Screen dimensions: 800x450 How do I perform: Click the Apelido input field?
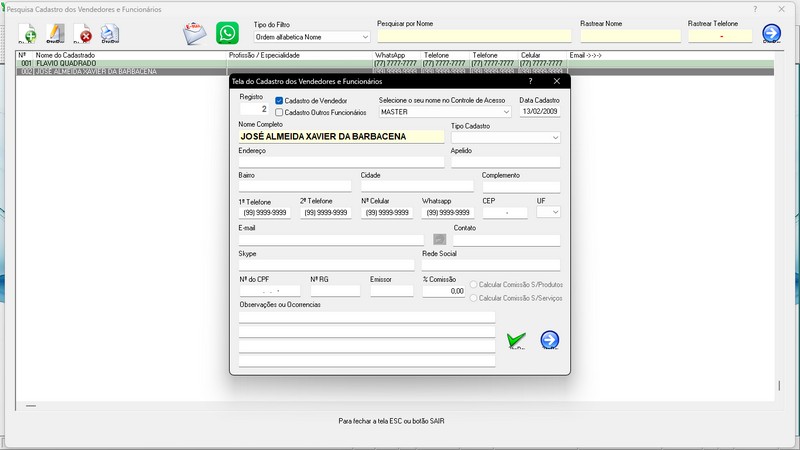(x=506, y=162)
